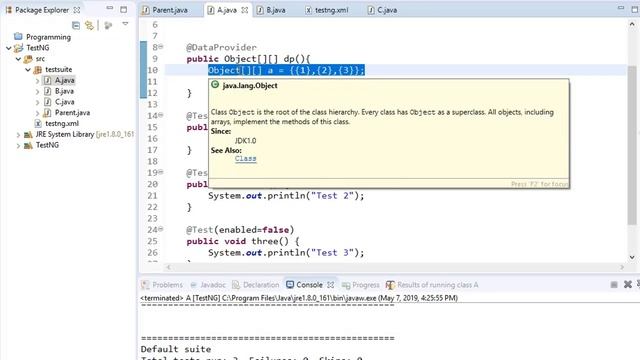Expand Parent.java in Package Explorer
The height and width of the screenshot is (360, 640).
click(x=37, y=113)
